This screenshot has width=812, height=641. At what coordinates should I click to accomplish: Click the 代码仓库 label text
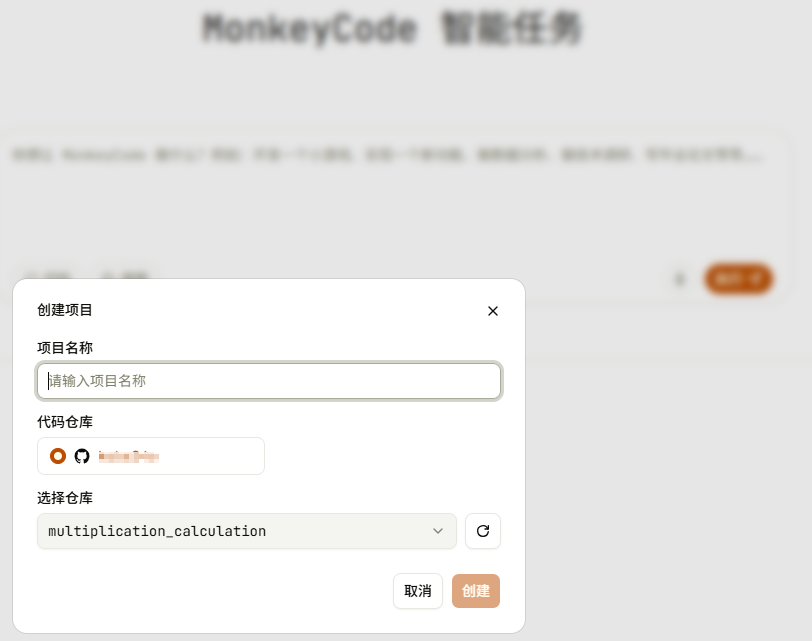click(x=65, y=422)
